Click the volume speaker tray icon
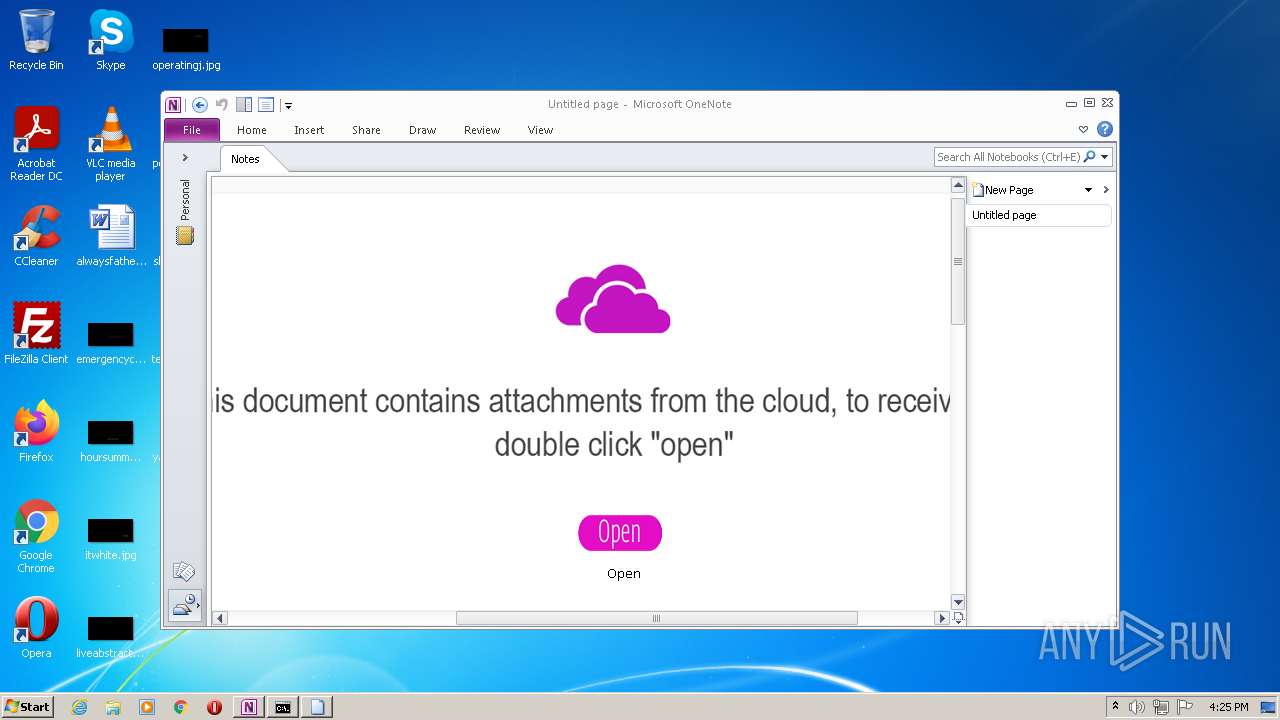This screenshot has height=720, width=1280. [1137, 707]
